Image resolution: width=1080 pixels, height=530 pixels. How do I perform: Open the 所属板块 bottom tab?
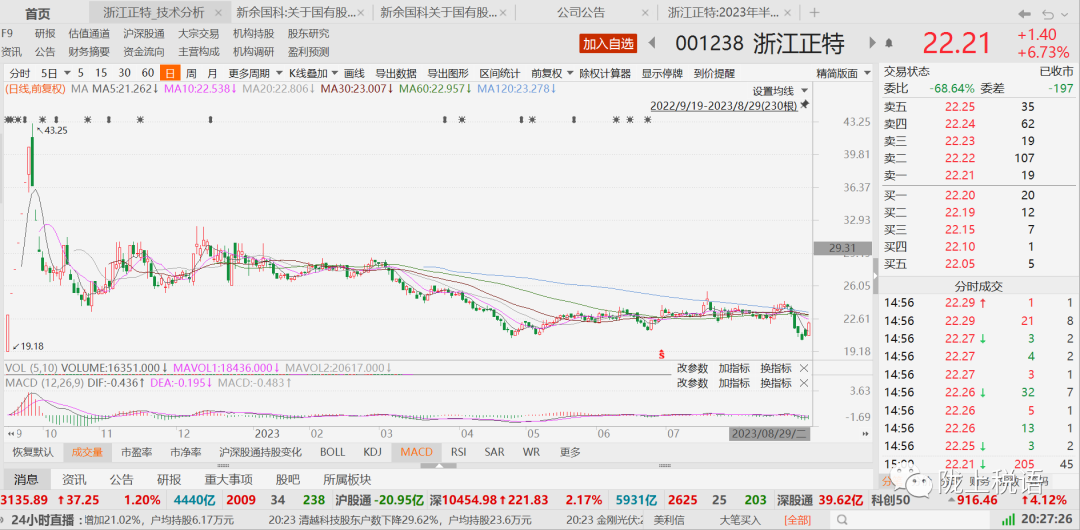click(x=348, y=480)
